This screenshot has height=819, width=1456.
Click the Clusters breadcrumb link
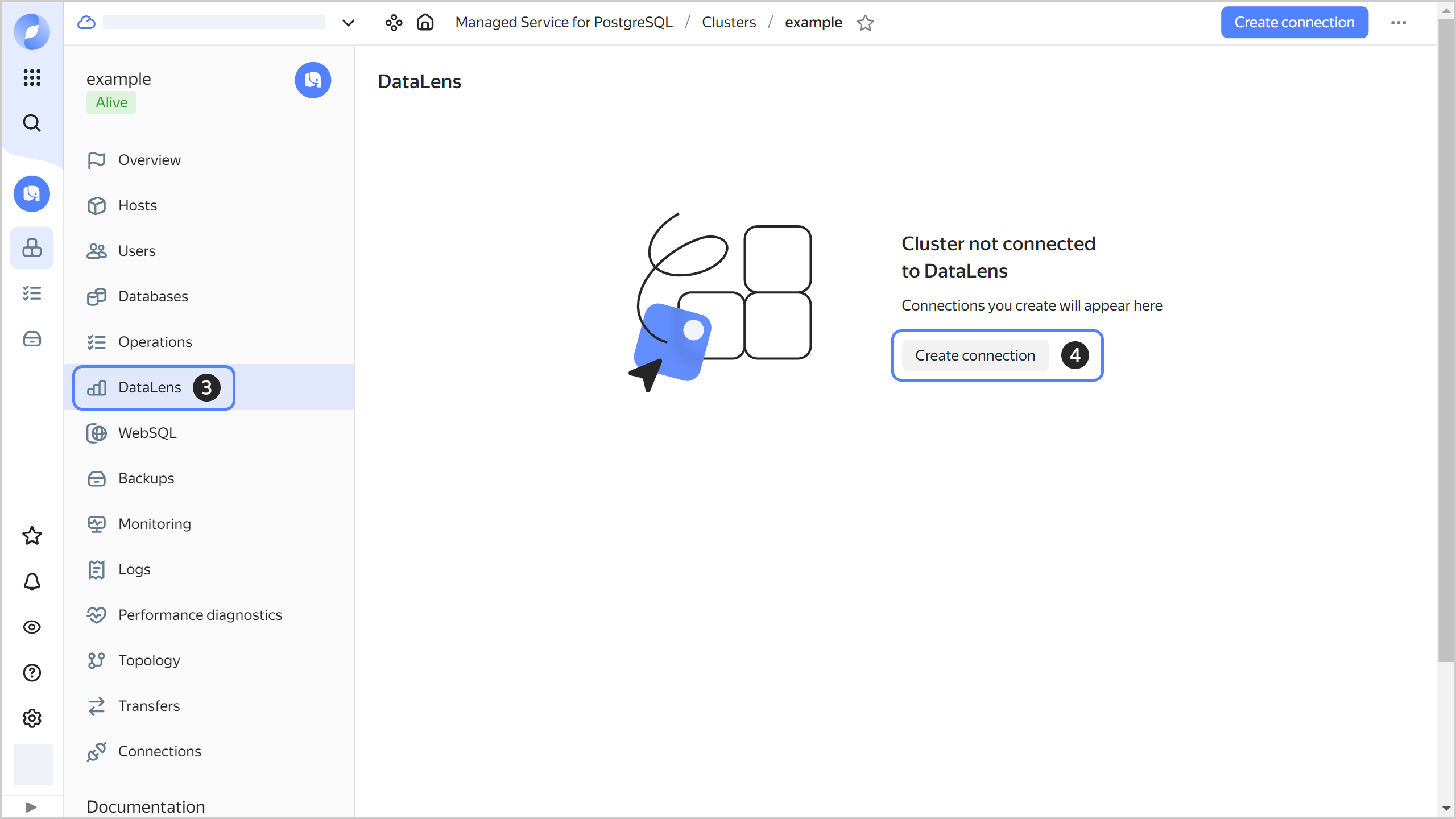(x=729, y=23)
